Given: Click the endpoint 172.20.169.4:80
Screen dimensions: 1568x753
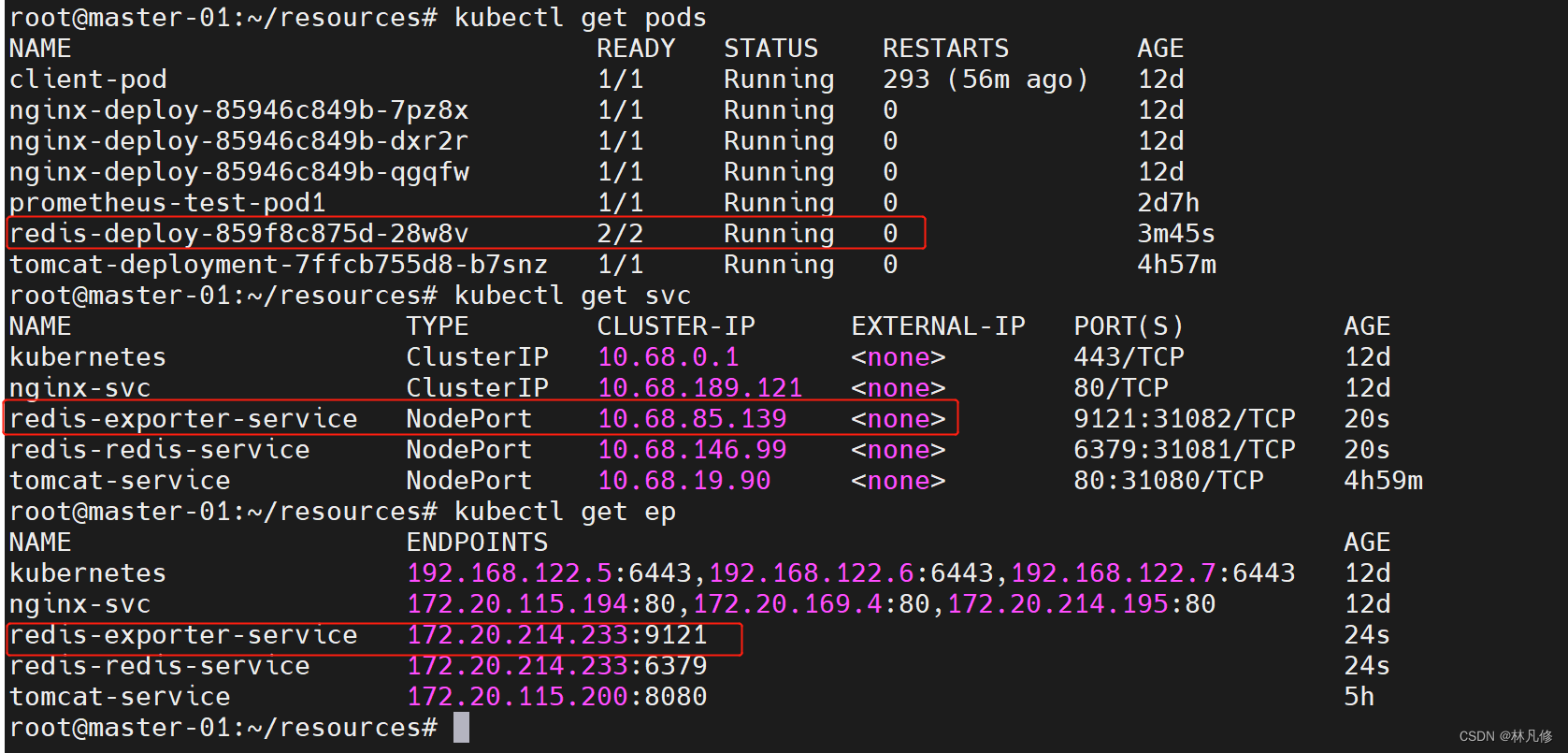Looking at the screenshot, I should (812, 604).
